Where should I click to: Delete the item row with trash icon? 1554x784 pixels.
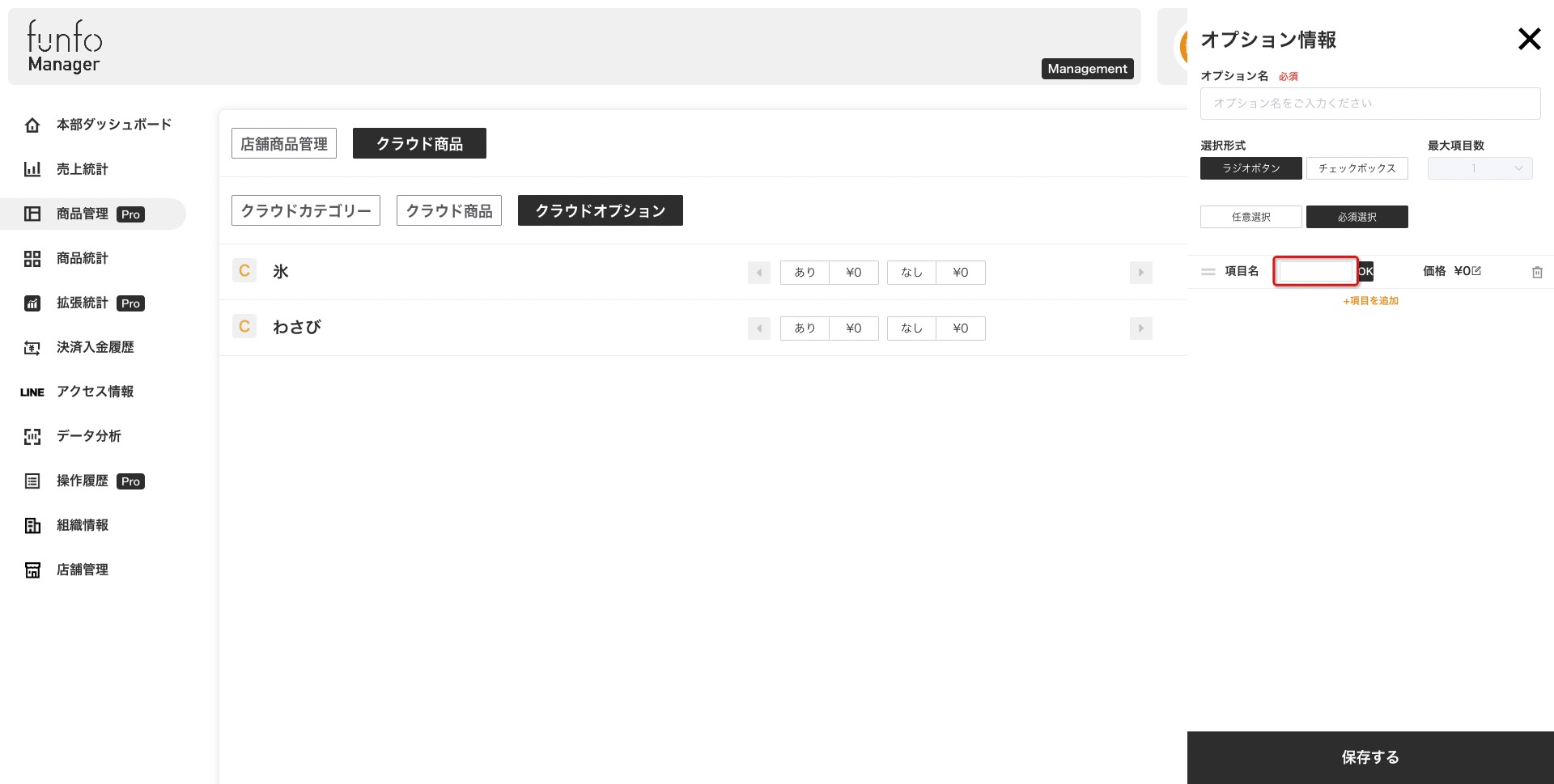click(1537, 273)
